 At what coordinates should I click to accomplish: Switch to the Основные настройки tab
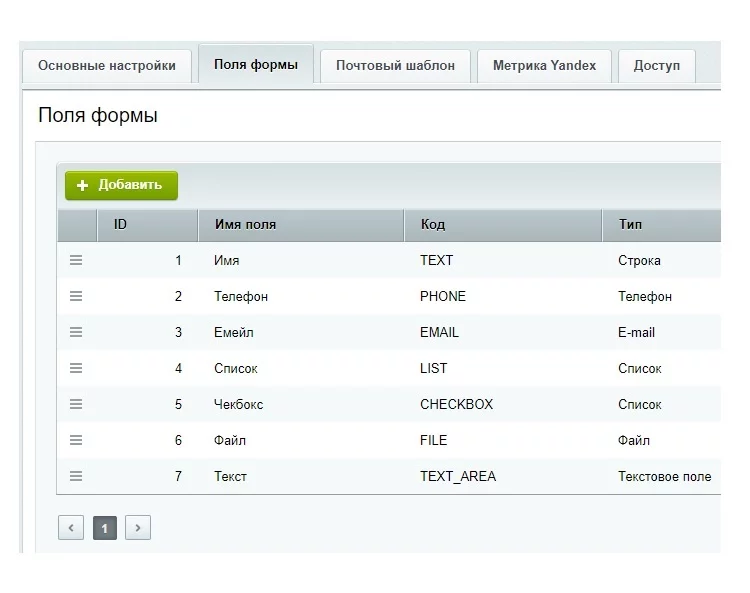[107, 66]
